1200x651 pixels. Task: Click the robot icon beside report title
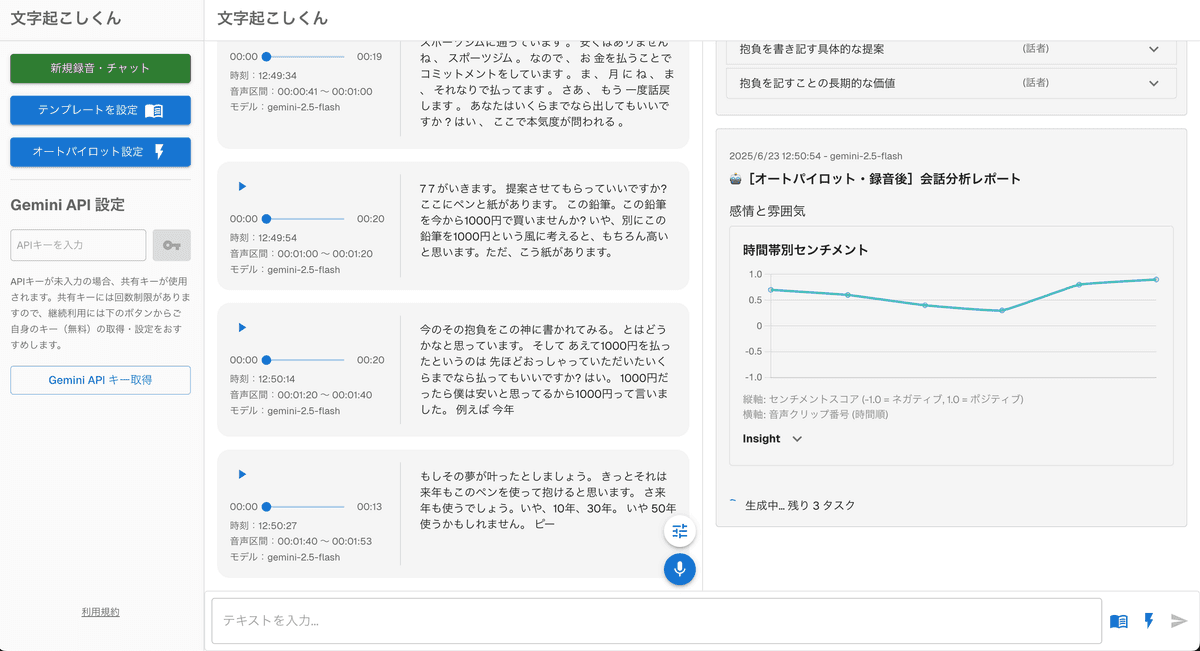(x=736, y=179)
